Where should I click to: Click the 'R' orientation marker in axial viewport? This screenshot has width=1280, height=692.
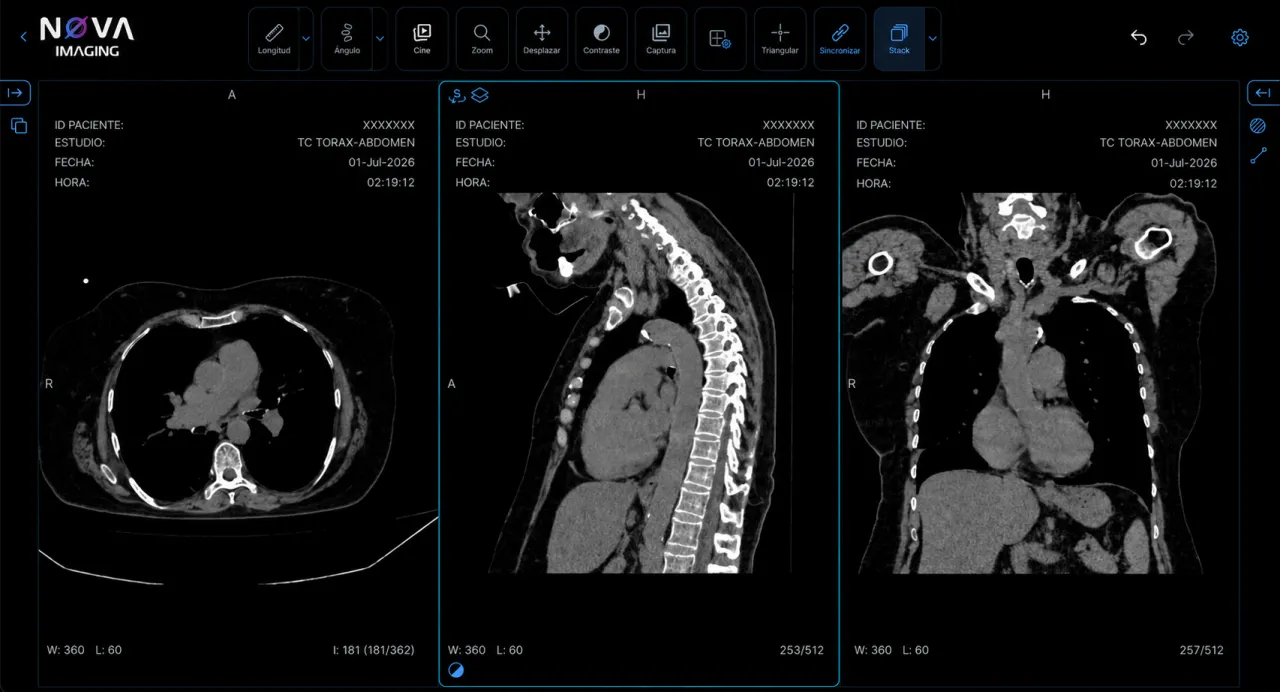pyautogui.click(x=49, y=383)
